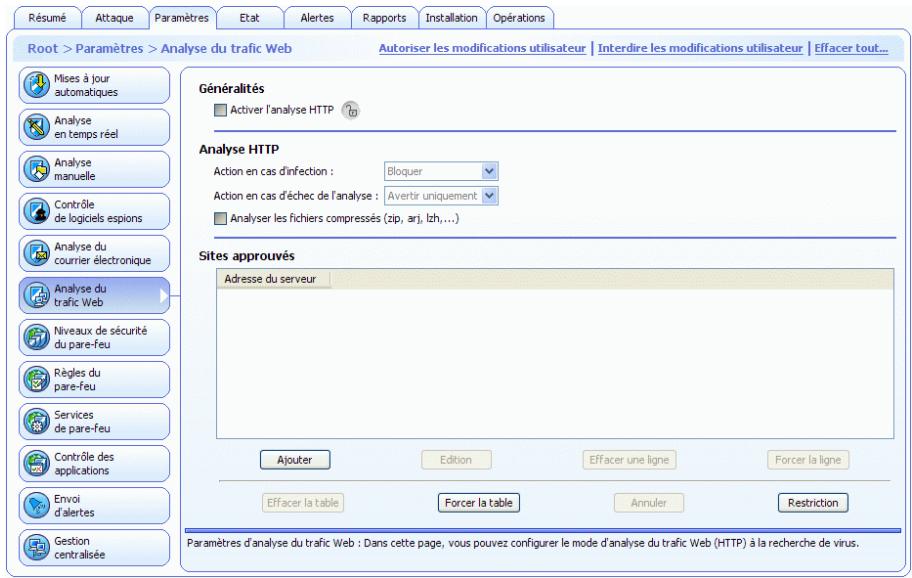Click the Restriction button
The width and height of the screenshot is (912, 578).
[x=813, y=503]
